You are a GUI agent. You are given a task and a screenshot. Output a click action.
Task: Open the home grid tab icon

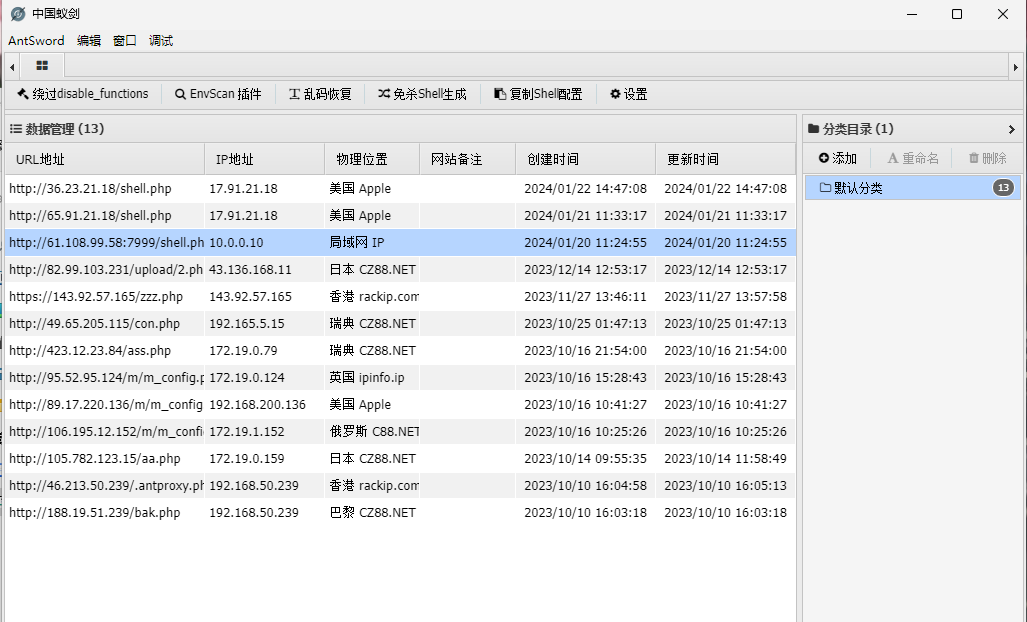[42, 65]
